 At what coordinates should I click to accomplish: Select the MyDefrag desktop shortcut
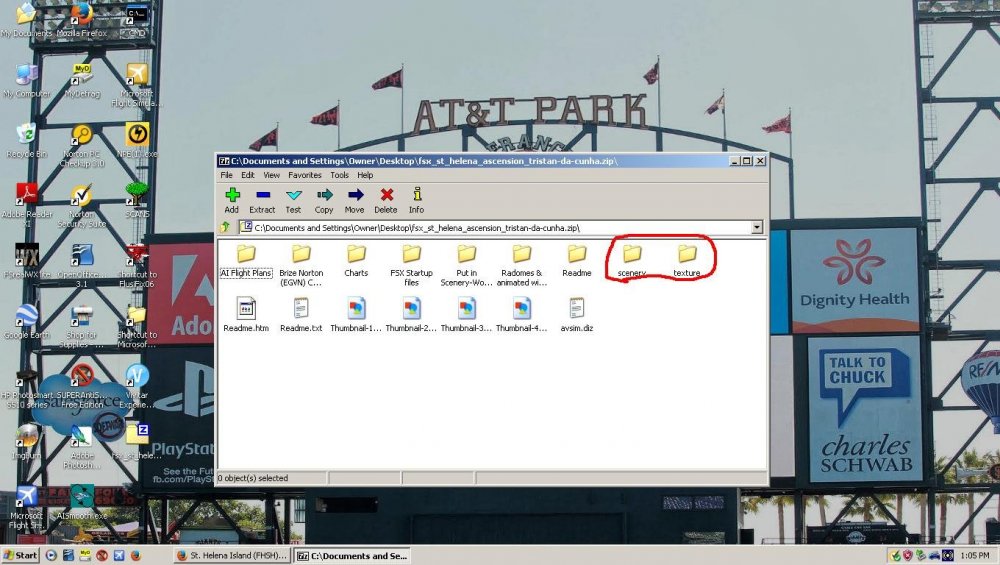coord(82,81)
